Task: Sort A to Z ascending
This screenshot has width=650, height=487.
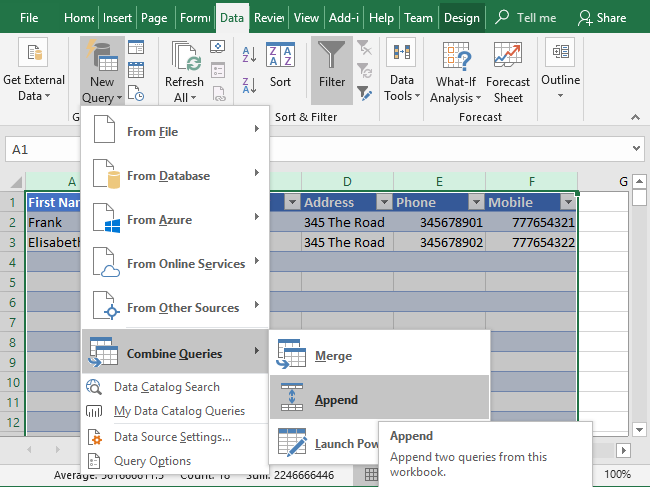Action: pos(249,54)
